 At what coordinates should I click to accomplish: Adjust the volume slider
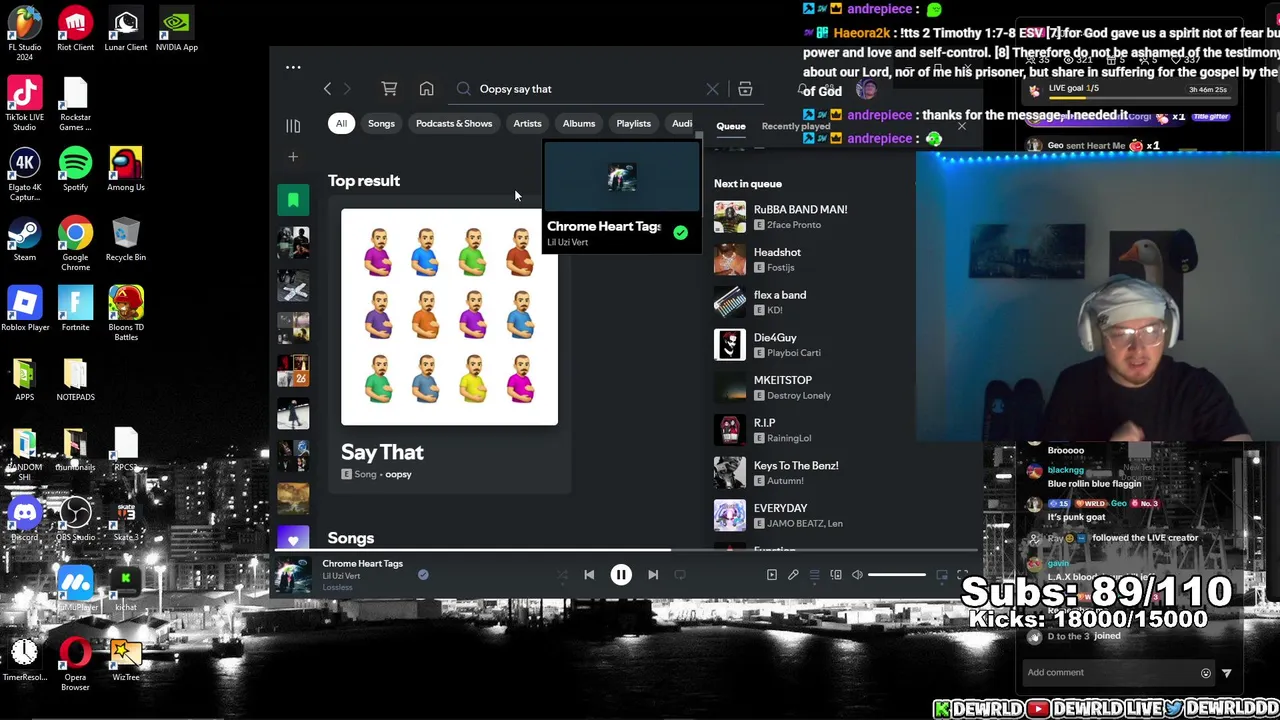897,575
